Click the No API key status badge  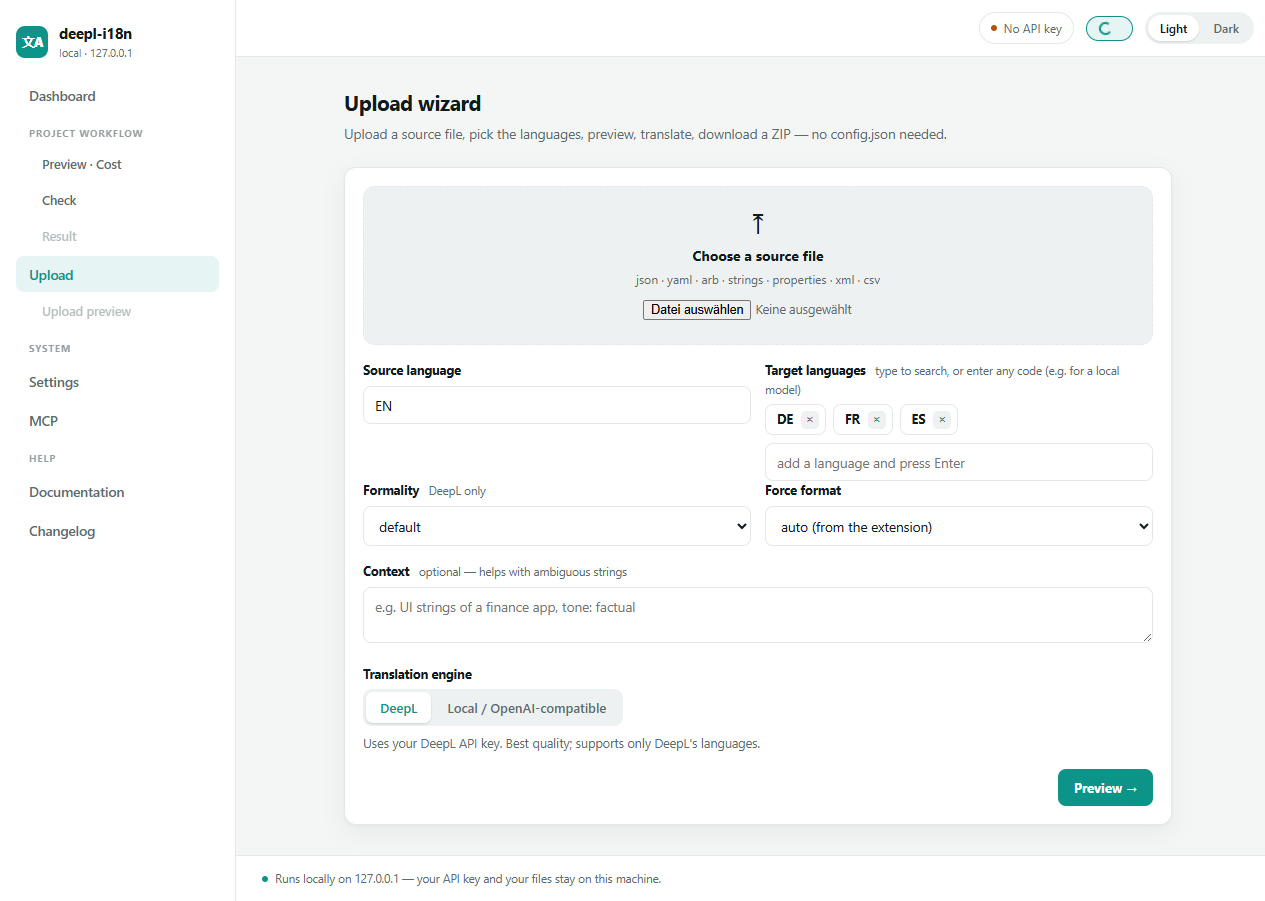(1026, 29)
